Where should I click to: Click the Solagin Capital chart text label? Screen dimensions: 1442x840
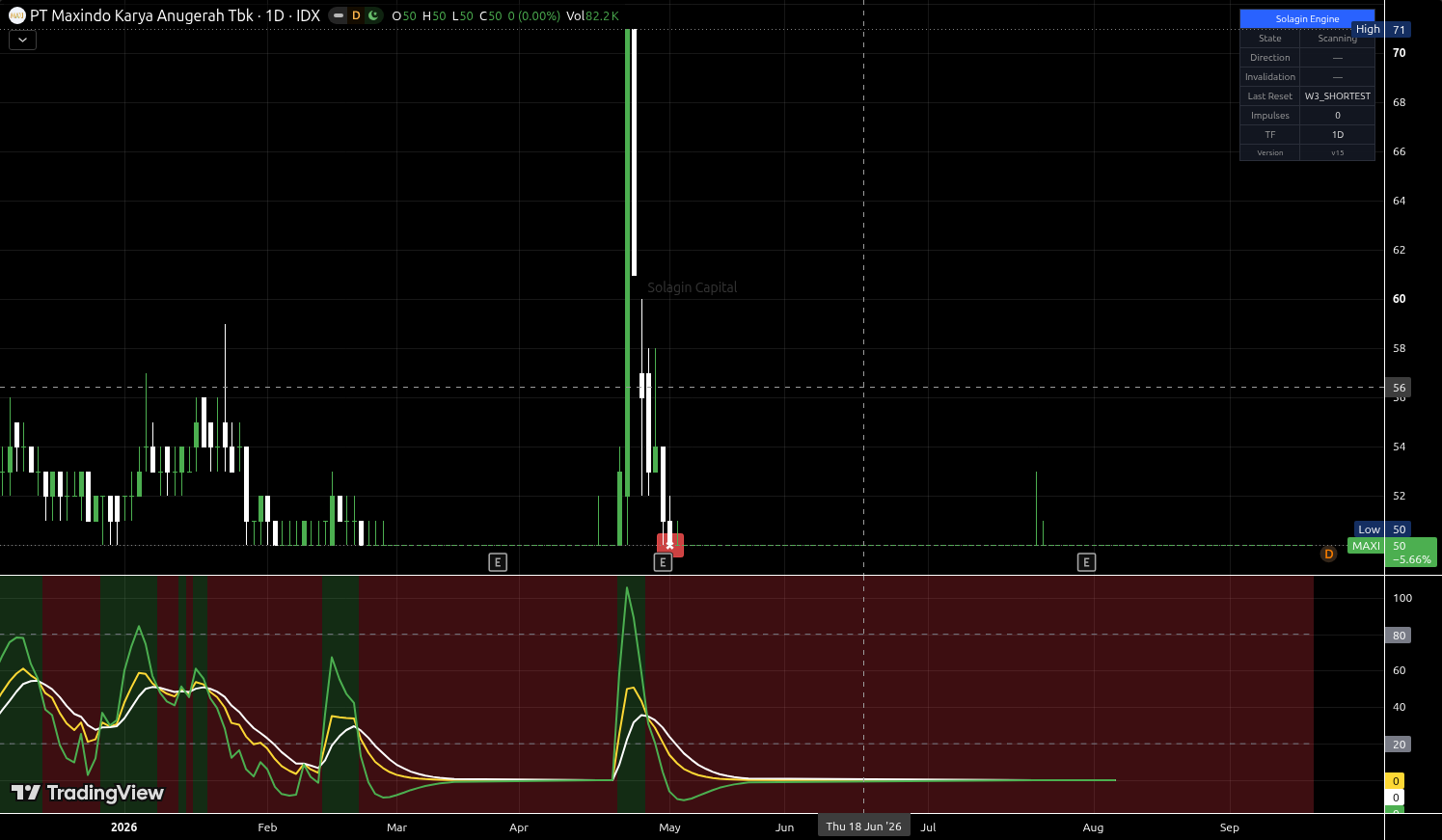point(692,287)
